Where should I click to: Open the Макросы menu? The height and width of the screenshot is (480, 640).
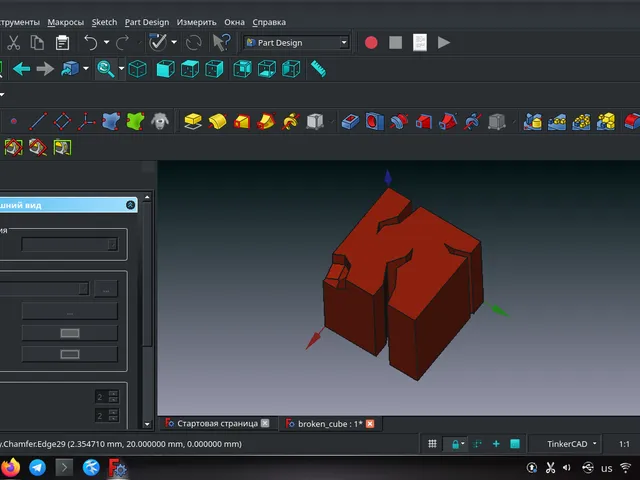[66, 22]
